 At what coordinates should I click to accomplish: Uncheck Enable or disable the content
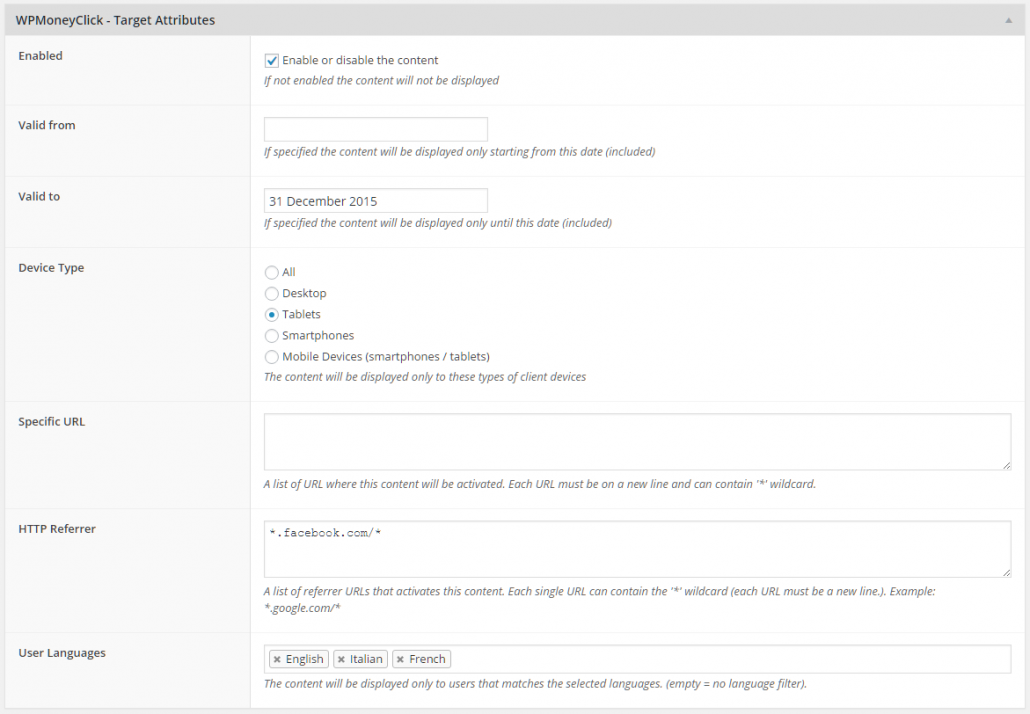[x=271, y=60]
